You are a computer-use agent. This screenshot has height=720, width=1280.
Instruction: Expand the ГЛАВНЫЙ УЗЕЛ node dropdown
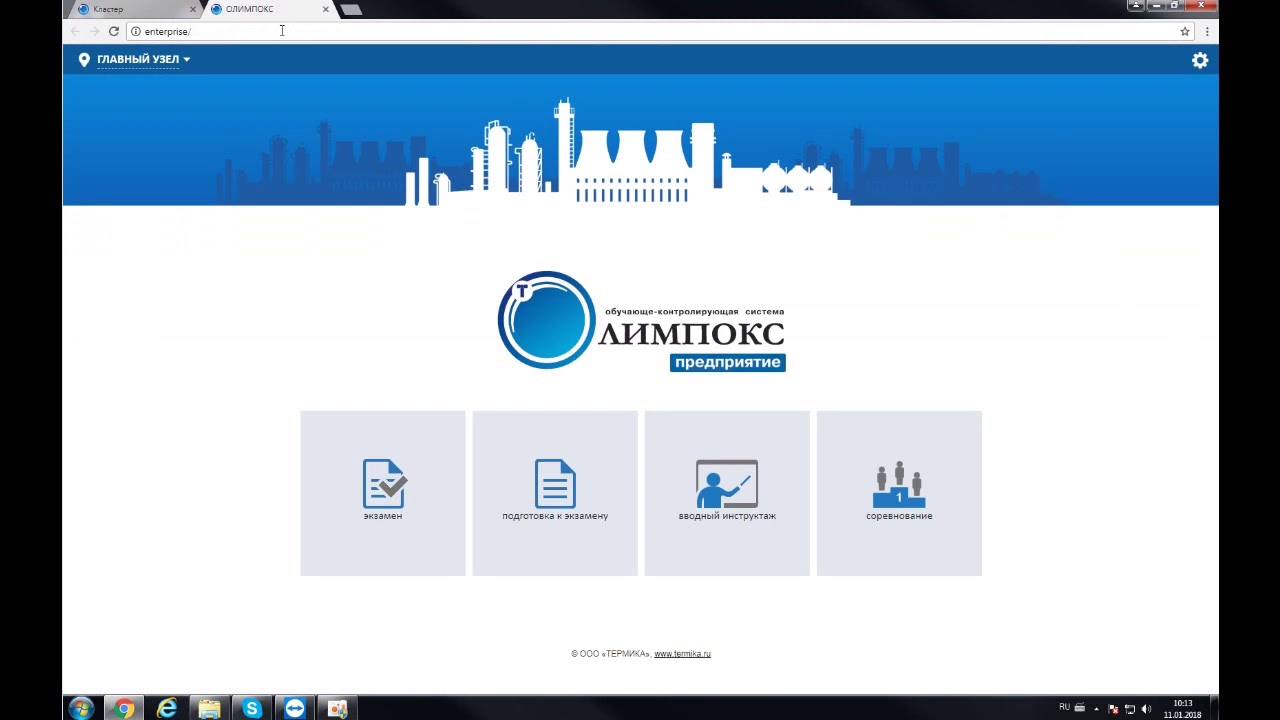(143, 60)
